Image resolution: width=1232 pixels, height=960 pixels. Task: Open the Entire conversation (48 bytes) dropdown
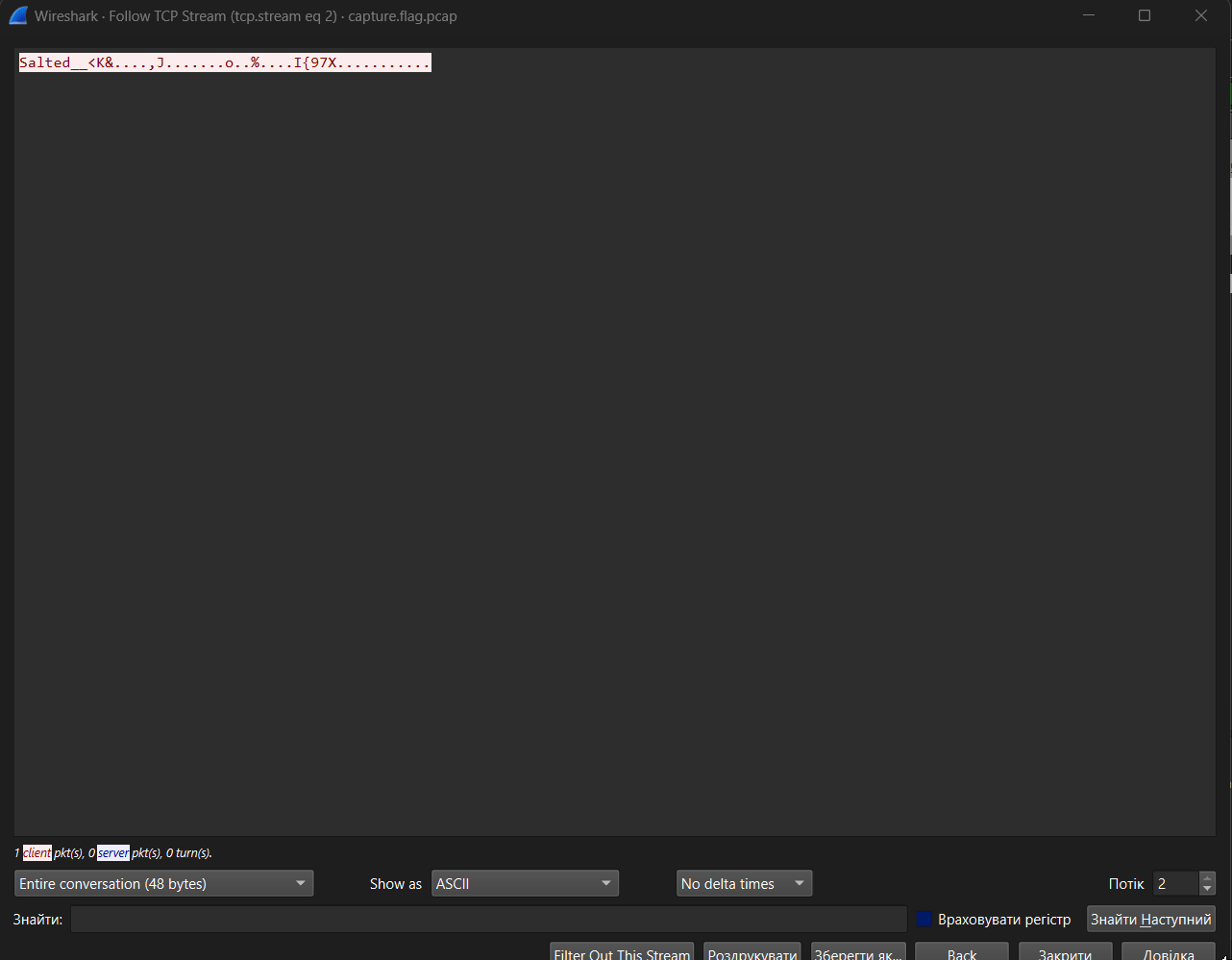point(164,883)
